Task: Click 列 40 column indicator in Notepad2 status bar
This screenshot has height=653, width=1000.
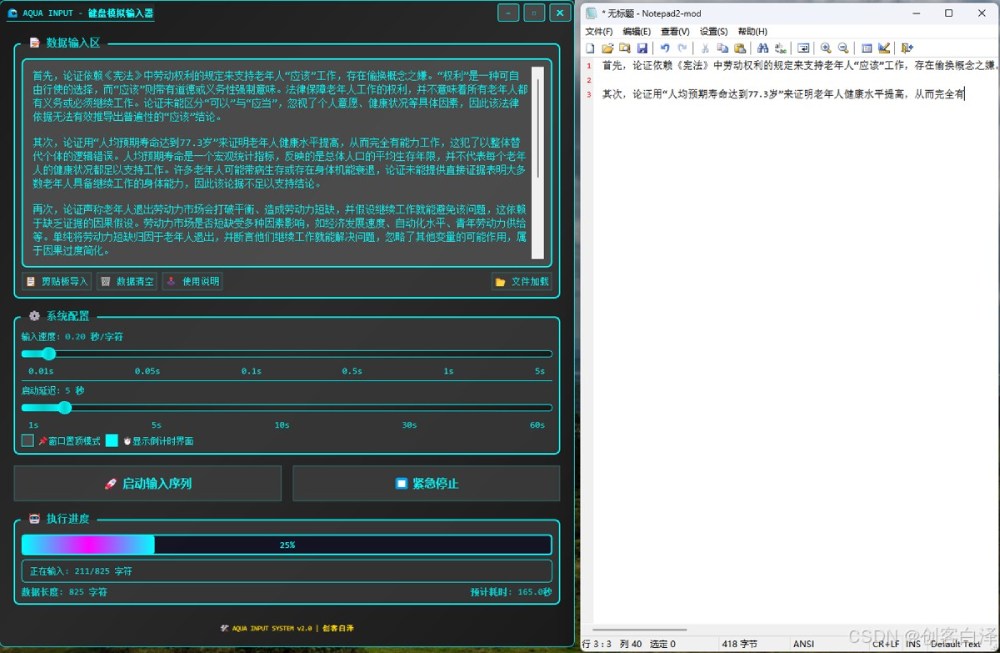Action: pos(631,644)
